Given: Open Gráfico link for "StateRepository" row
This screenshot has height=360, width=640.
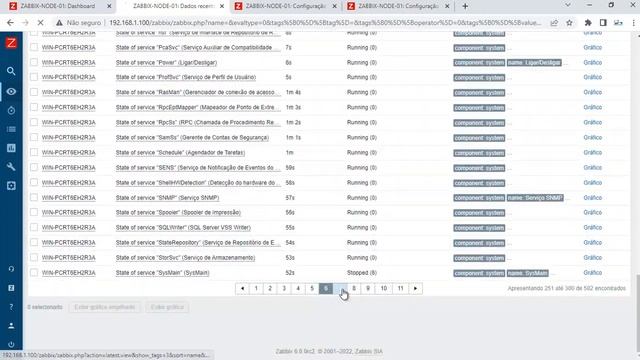Looking at the screenshot, I should coord(593,242).
